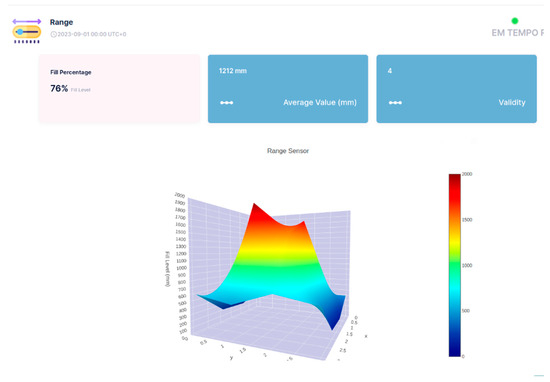Click the 76% fill value
Viewport: 550px width, 382px height.
(59, 88)
